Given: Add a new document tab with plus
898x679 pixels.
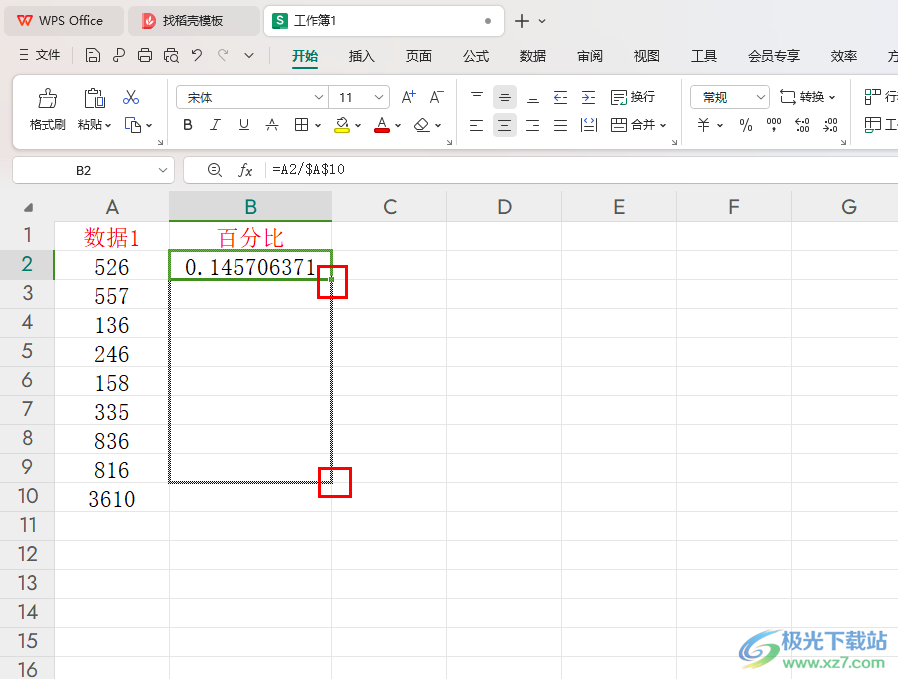Looking at the screenshot, I should [522, 21].
